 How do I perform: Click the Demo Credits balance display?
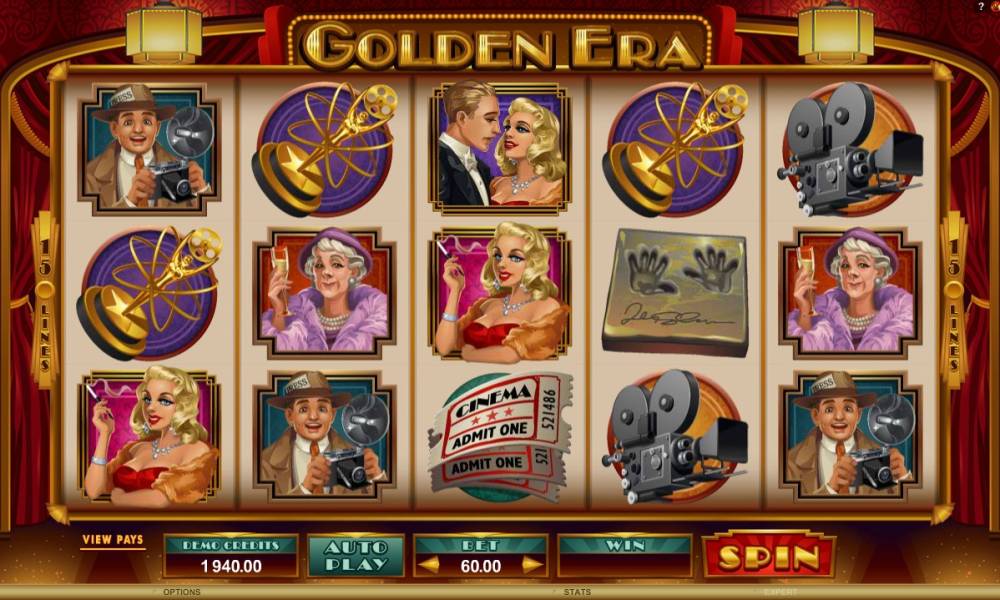231,556
